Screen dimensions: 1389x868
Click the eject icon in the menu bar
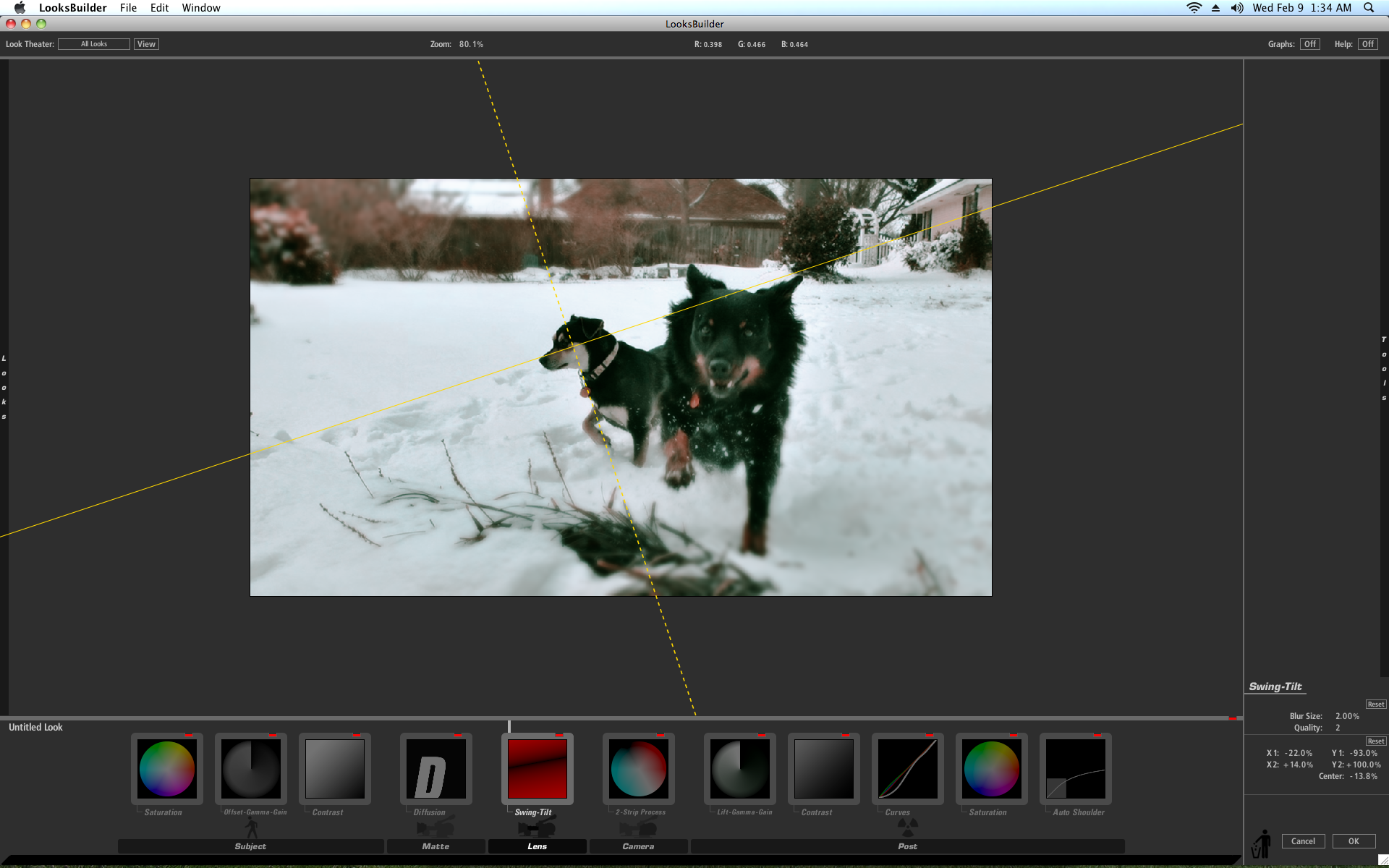pyautogui.click(x=1215, y=8)
